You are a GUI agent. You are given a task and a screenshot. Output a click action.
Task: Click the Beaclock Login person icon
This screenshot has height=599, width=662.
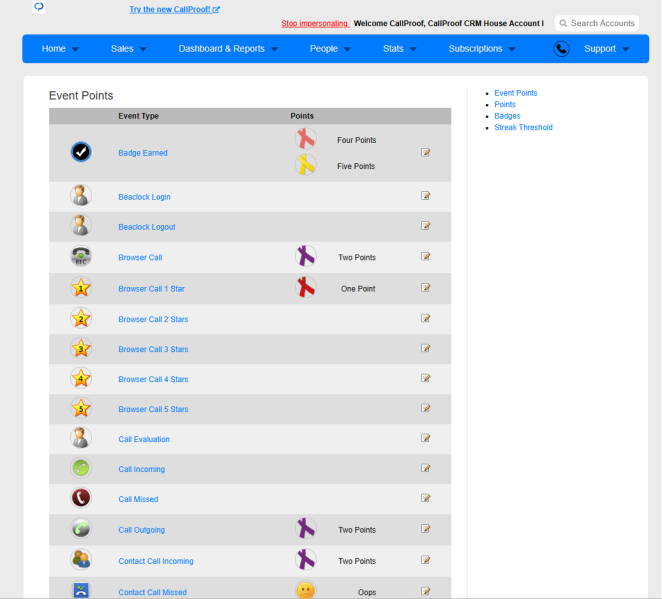tap(81, 196)
